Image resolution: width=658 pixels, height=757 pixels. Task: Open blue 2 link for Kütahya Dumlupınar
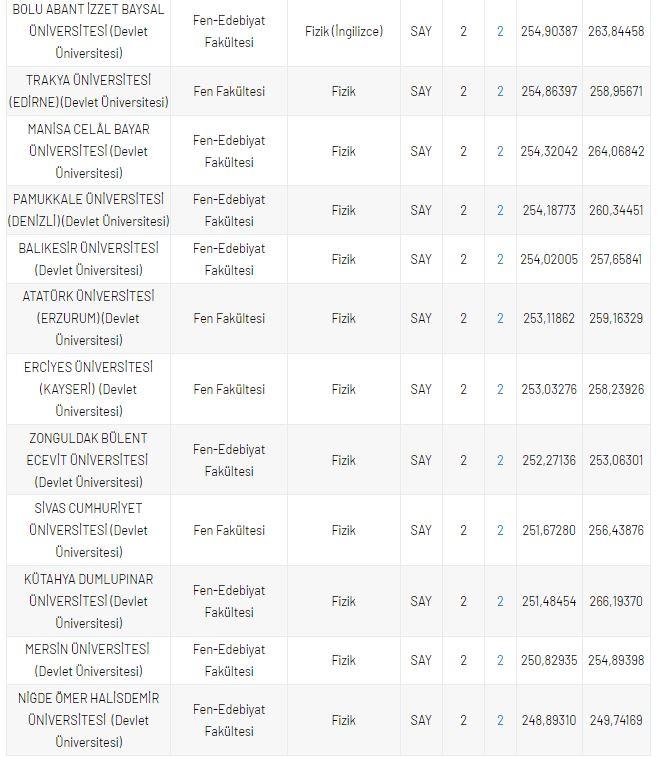(500, 601)
